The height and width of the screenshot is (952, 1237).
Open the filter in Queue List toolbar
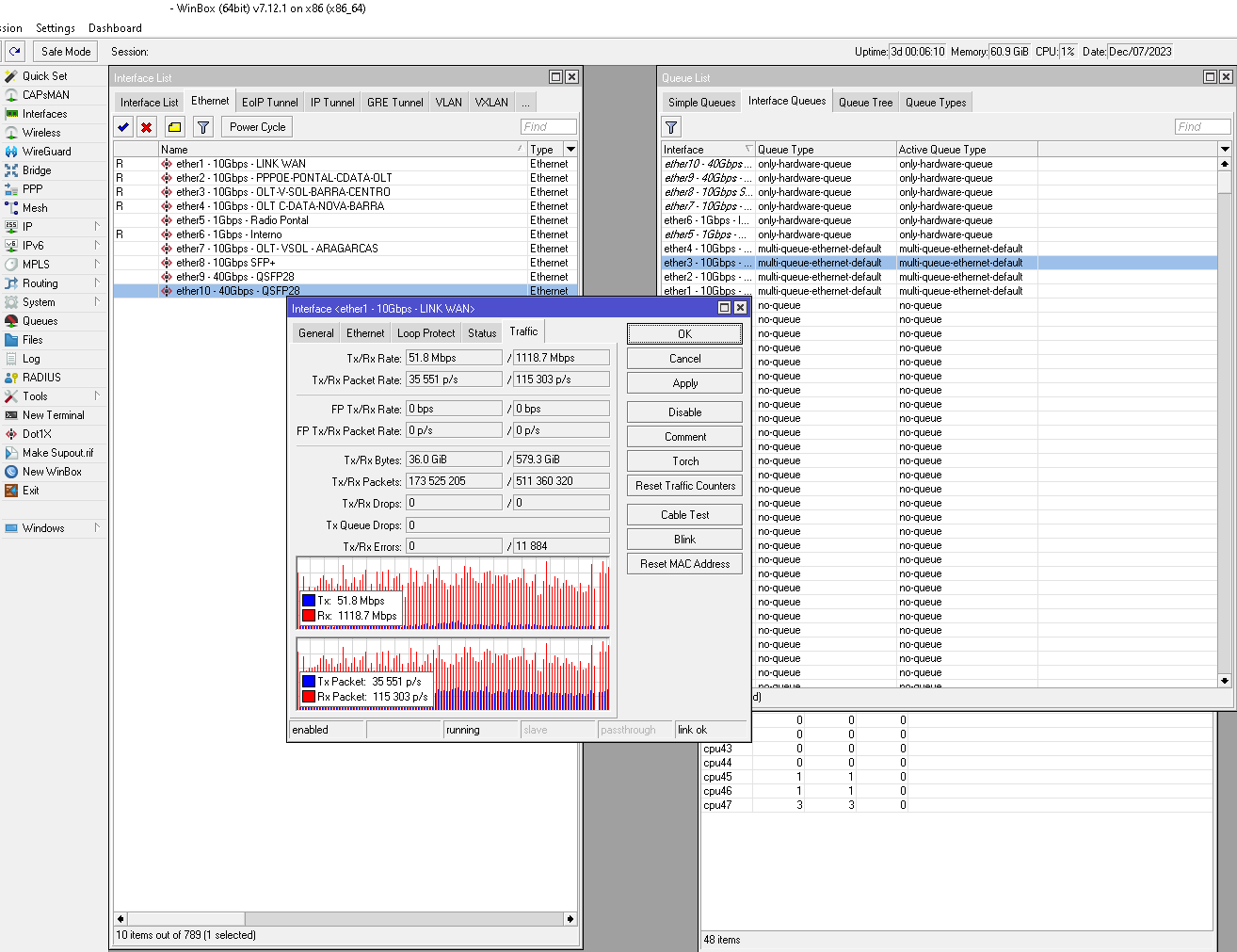(x=671, y=127)
